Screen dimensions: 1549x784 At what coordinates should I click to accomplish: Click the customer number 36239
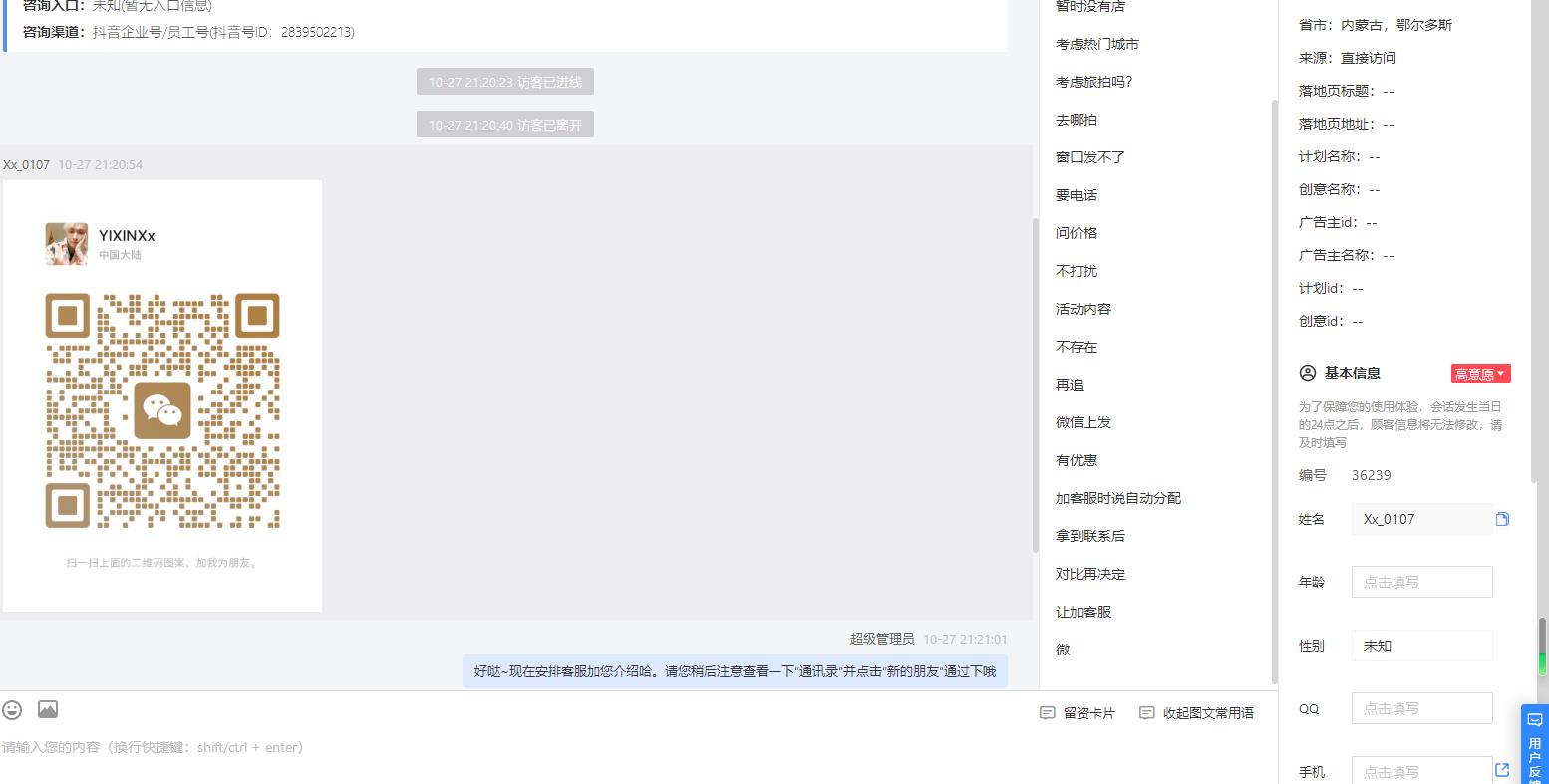(x=1372, y=475)
